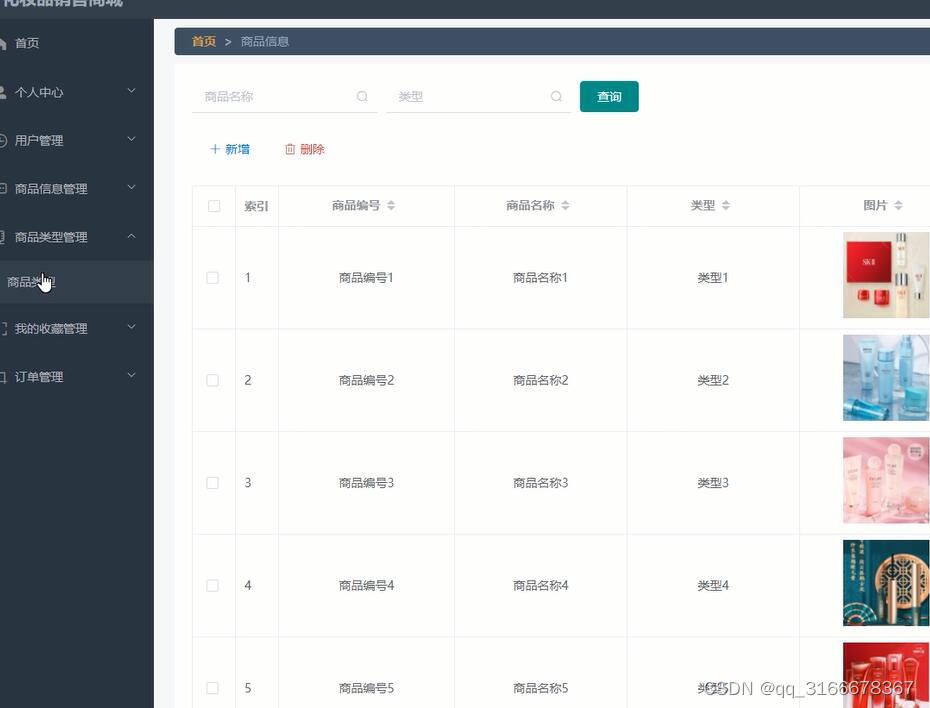Viewport: 930px width, 708px height.
Task: Tick the select-all checkbox in table header
Action: (214, 206)
